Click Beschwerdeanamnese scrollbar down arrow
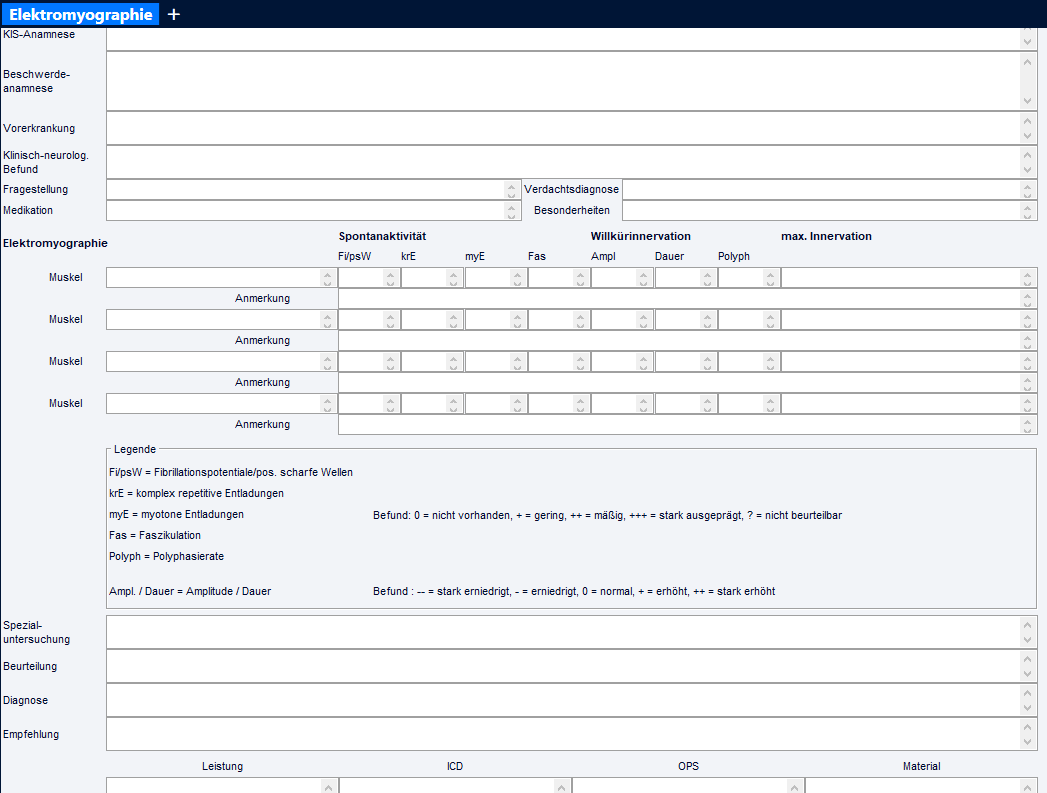 (x=1028, y=101)
